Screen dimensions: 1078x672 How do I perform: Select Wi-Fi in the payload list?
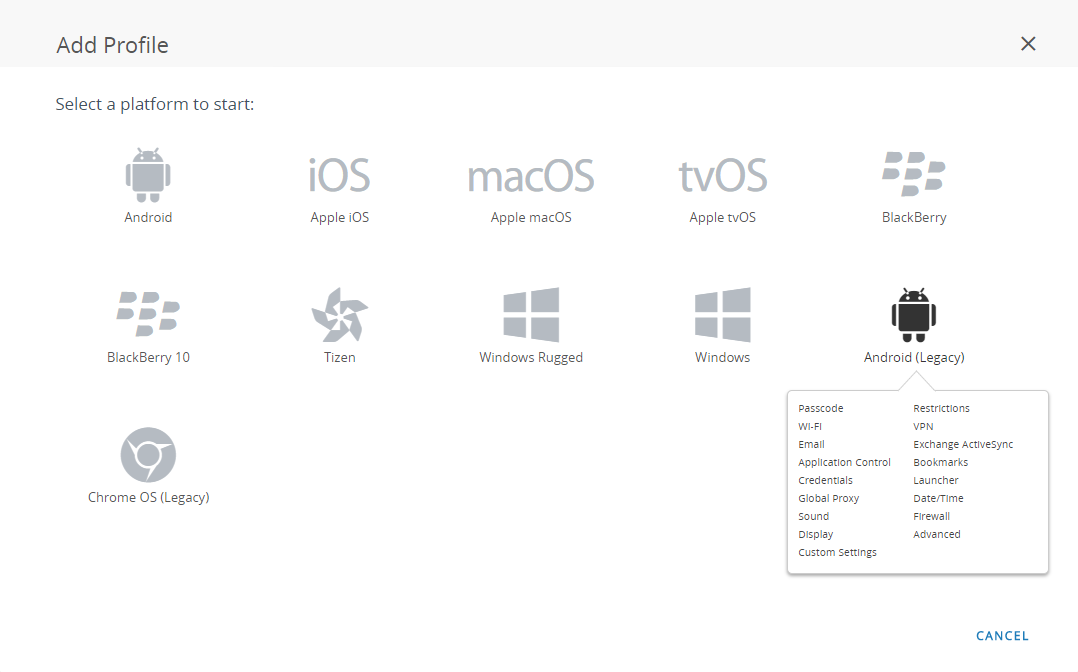tap(810, 426)
